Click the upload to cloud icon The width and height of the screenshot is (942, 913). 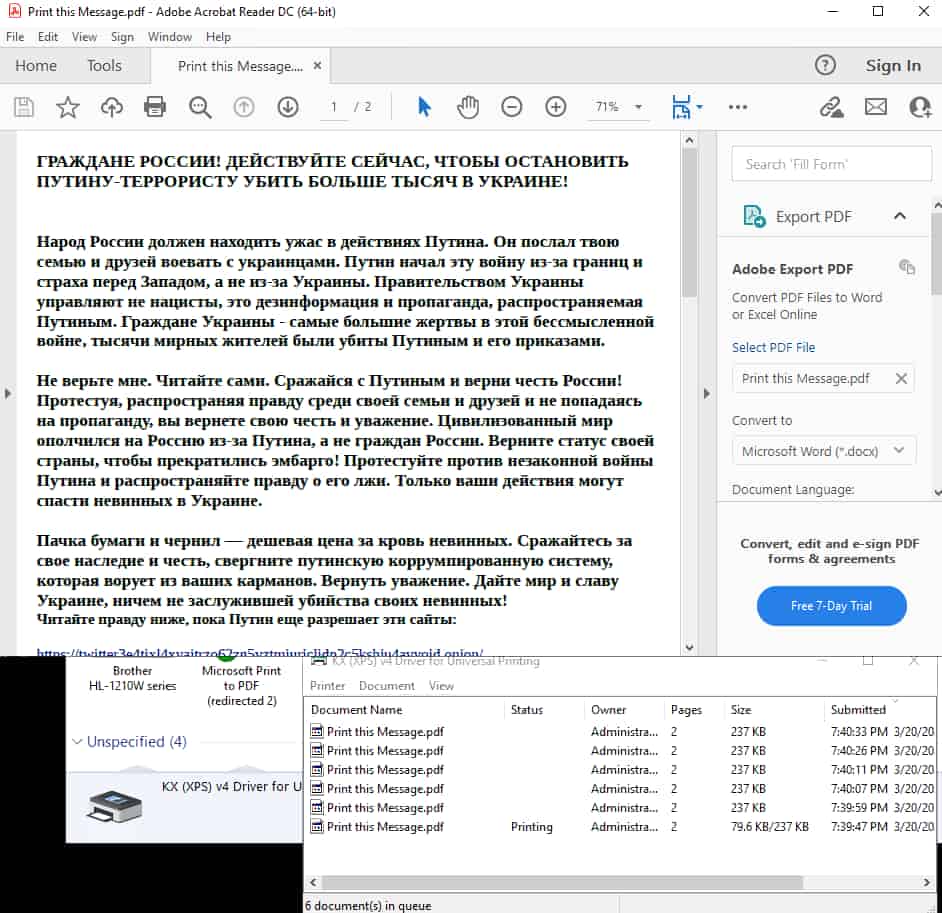[x=111, y=107]
